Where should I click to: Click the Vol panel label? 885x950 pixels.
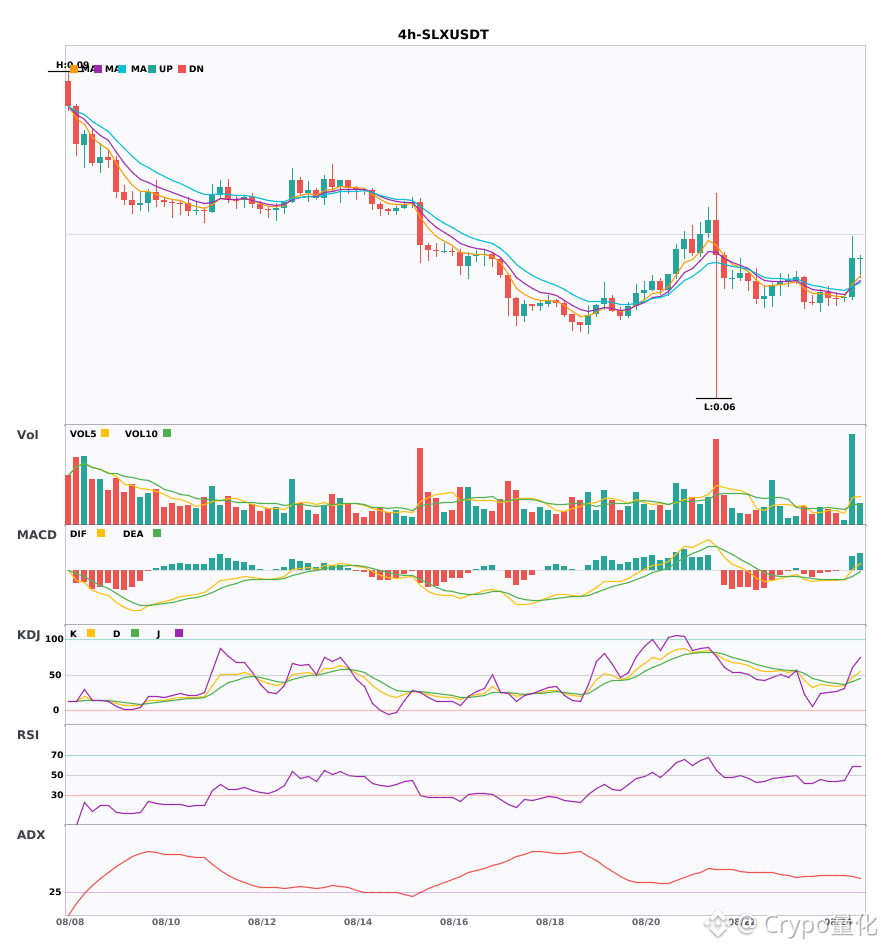27,435
